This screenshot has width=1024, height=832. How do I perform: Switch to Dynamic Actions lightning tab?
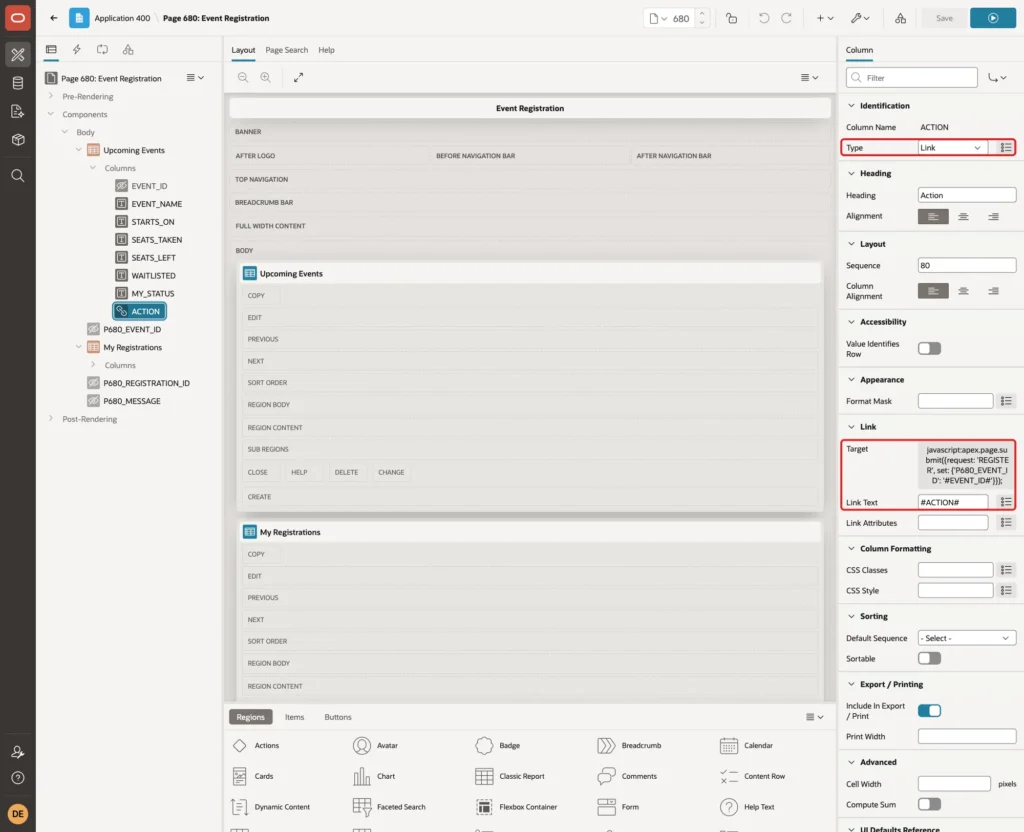[76, 50]
